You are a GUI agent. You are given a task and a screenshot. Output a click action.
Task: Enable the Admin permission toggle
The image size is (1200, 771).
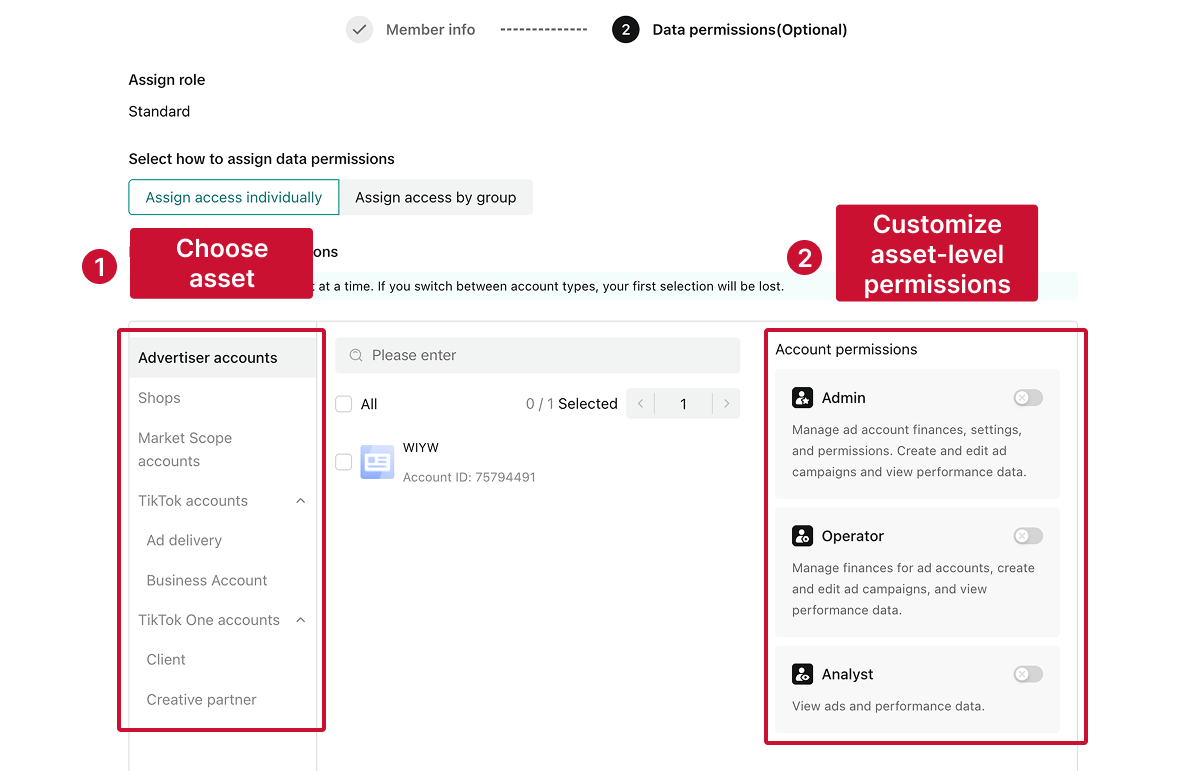pyautogui.click(x=1028, y=398)
